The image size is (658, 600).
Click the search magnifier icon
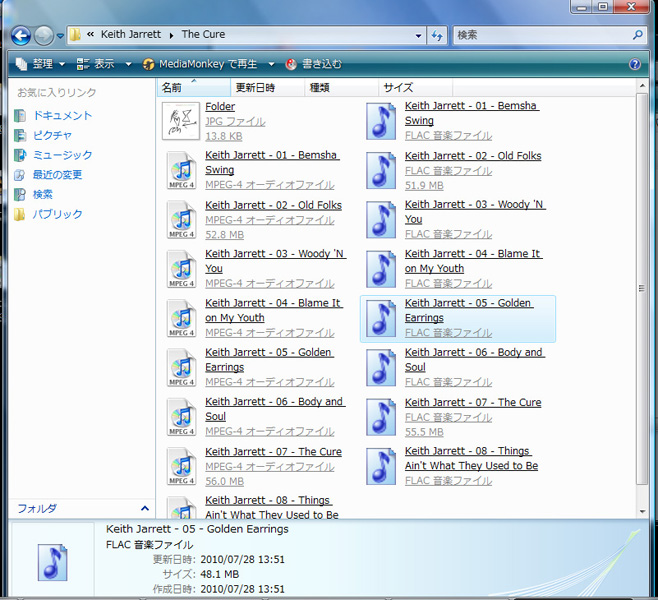click(x=638, y=35)
